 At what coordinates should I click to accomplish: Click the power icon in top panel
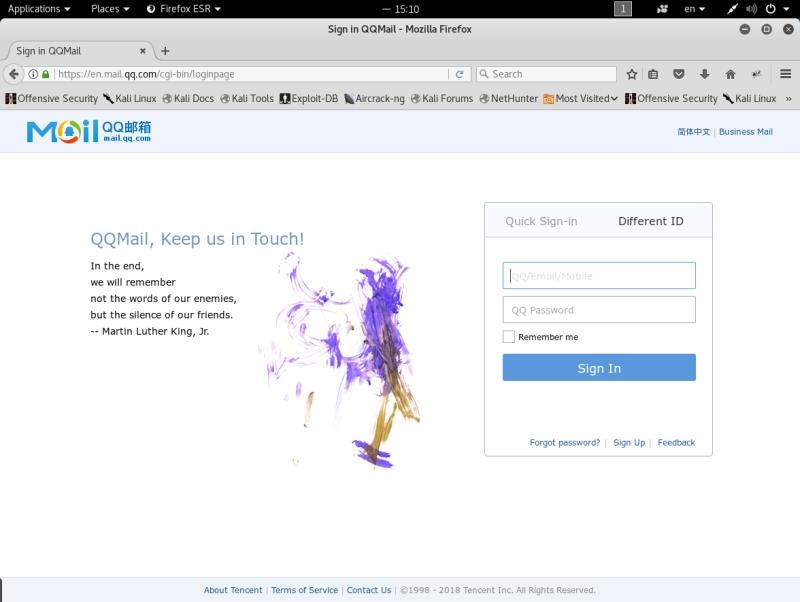(770, 9)
